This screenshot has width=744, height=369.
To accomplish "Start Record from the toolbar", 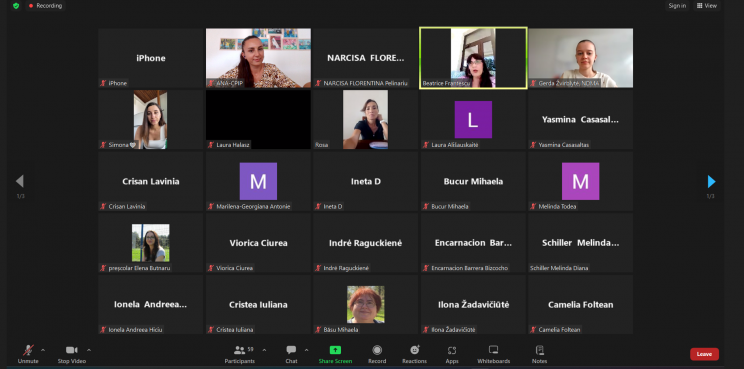I will click(377, 354).
